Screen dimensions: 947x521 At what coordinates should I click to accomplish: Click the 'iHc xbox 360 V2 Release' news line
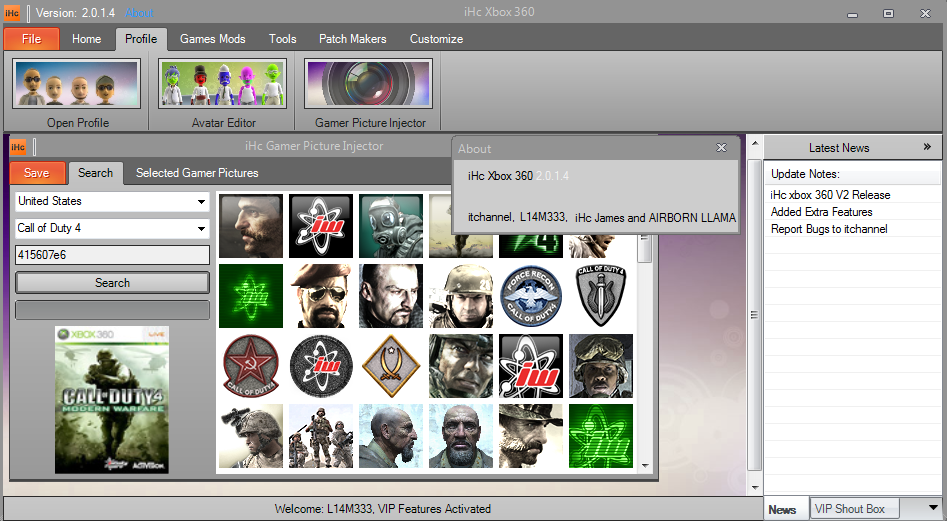pyautogui.click(x=830, y=195)
